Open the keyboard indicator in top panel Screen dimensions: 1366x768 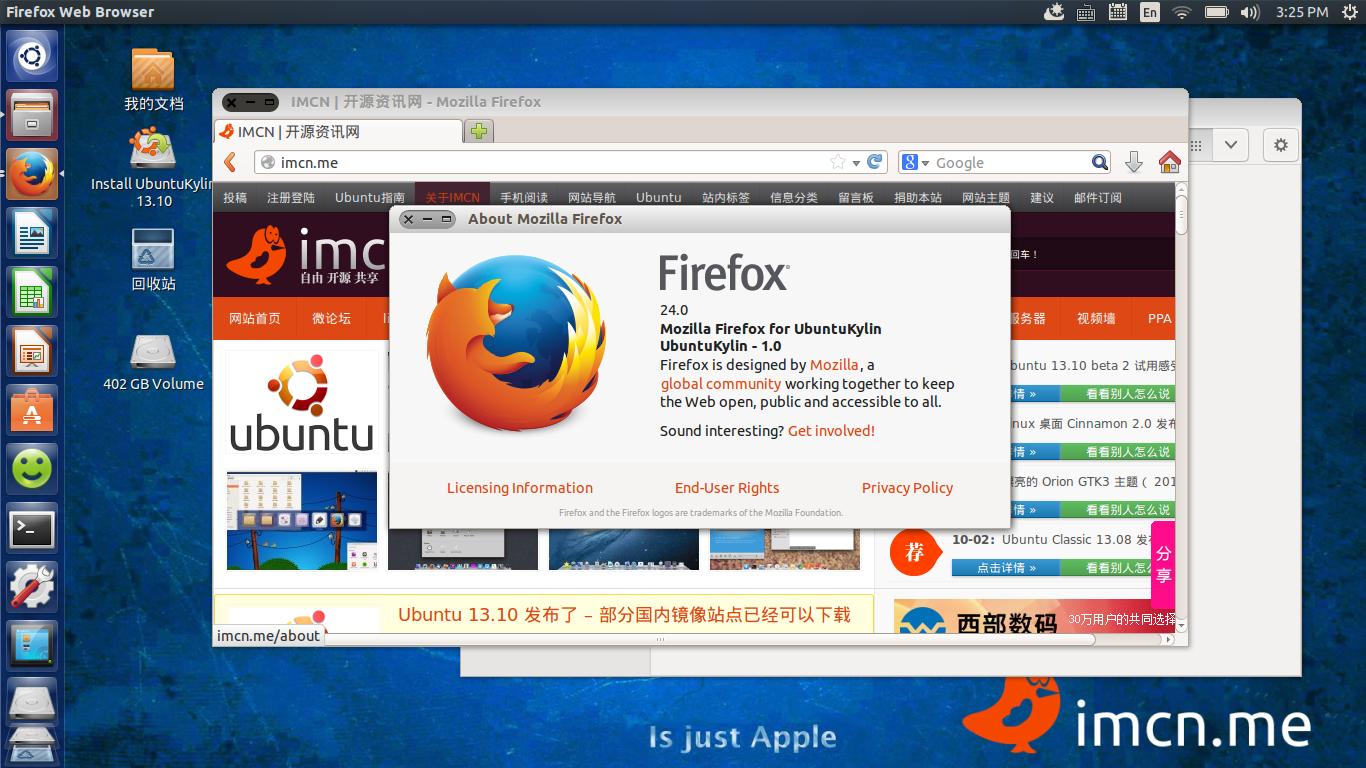1086,12
